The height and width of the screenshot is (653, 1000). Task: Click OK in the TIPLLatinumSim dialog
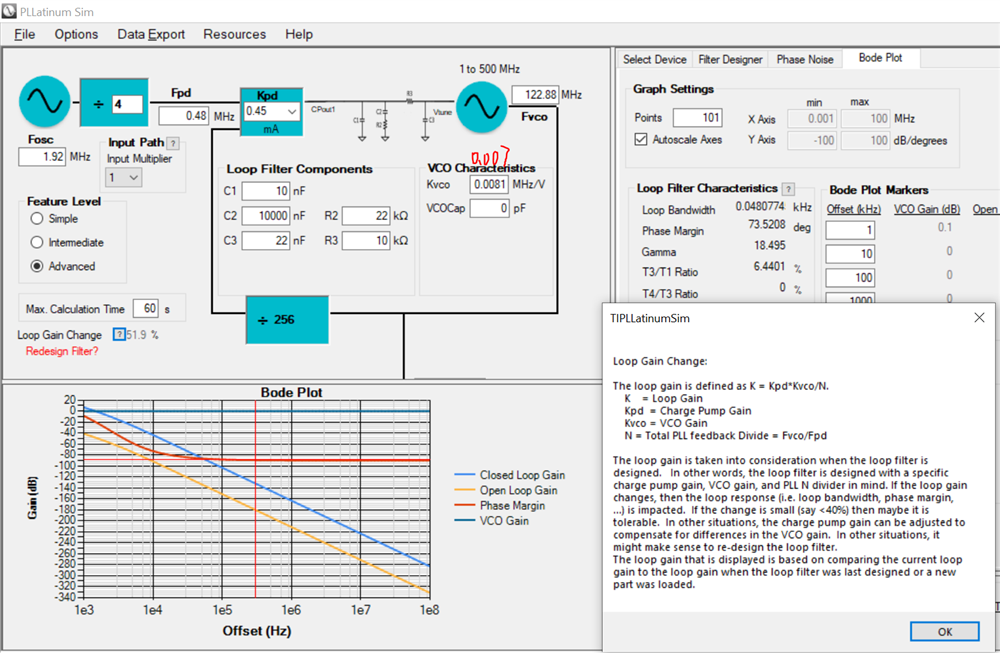point(945,631)
